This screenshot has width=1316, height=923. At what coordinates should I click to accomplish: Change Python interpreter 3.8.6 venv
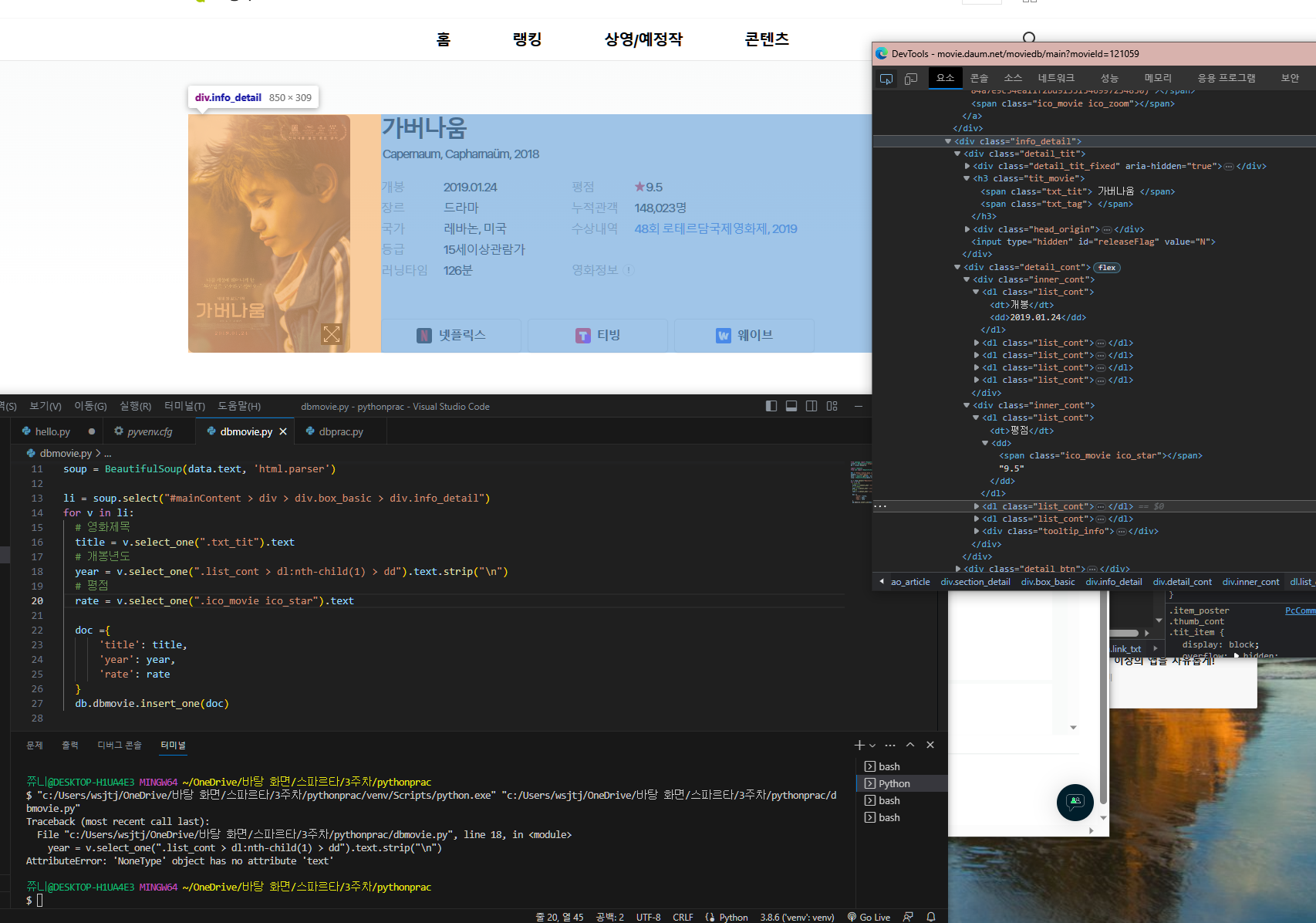tap(797, 917)
